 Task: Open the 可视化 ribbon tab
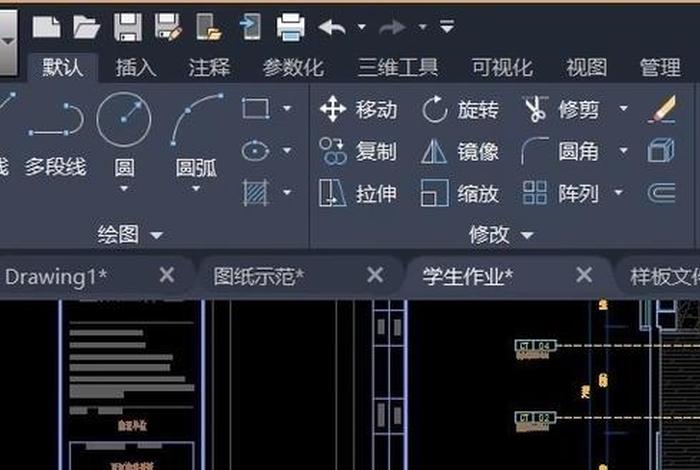pos(502,68)
